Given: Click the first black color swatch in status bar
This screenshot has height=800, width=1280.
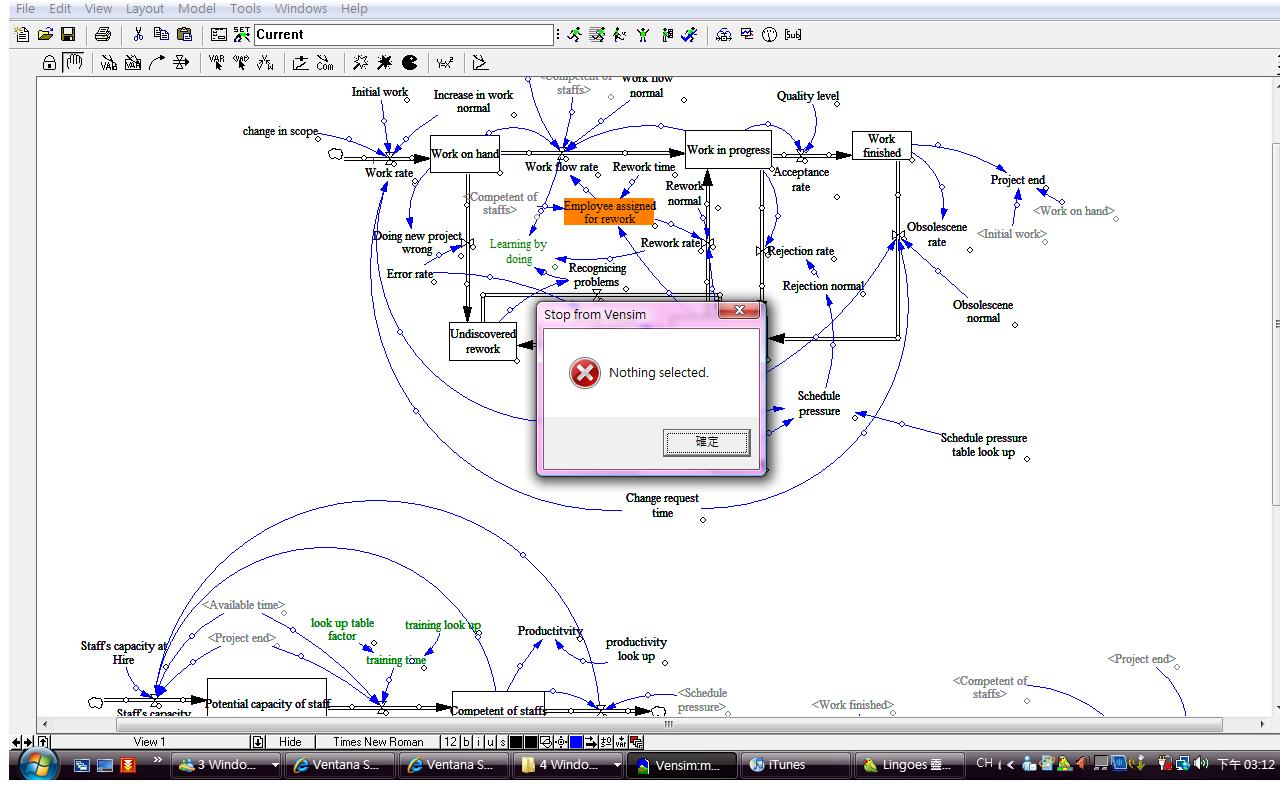Looking at the screenshot, I should (x=516, y=742).
